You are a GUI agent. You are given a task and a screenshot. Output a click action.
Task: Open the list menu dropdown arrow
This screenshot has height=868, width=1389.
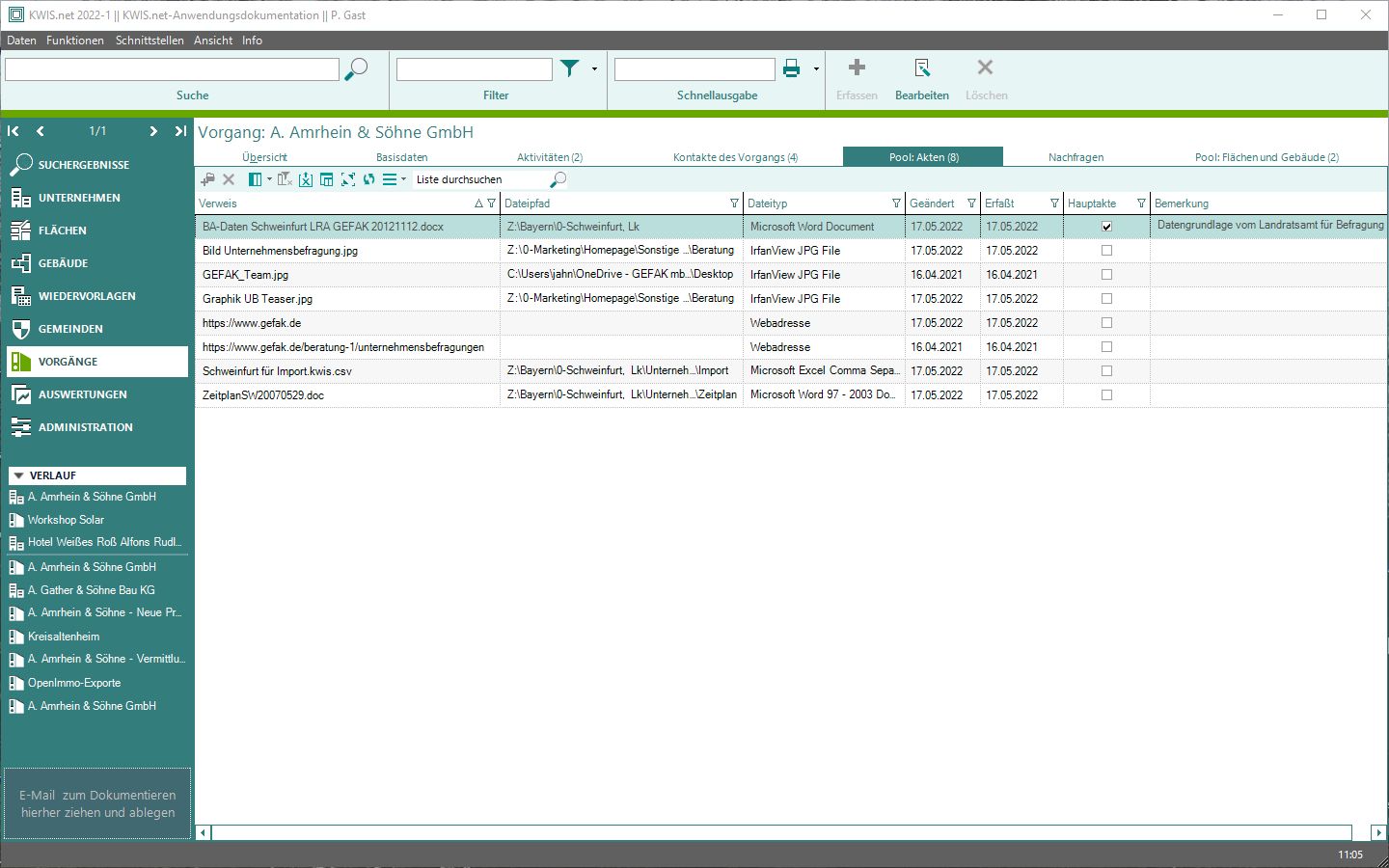pyautogui.click(x=403, y=179)
